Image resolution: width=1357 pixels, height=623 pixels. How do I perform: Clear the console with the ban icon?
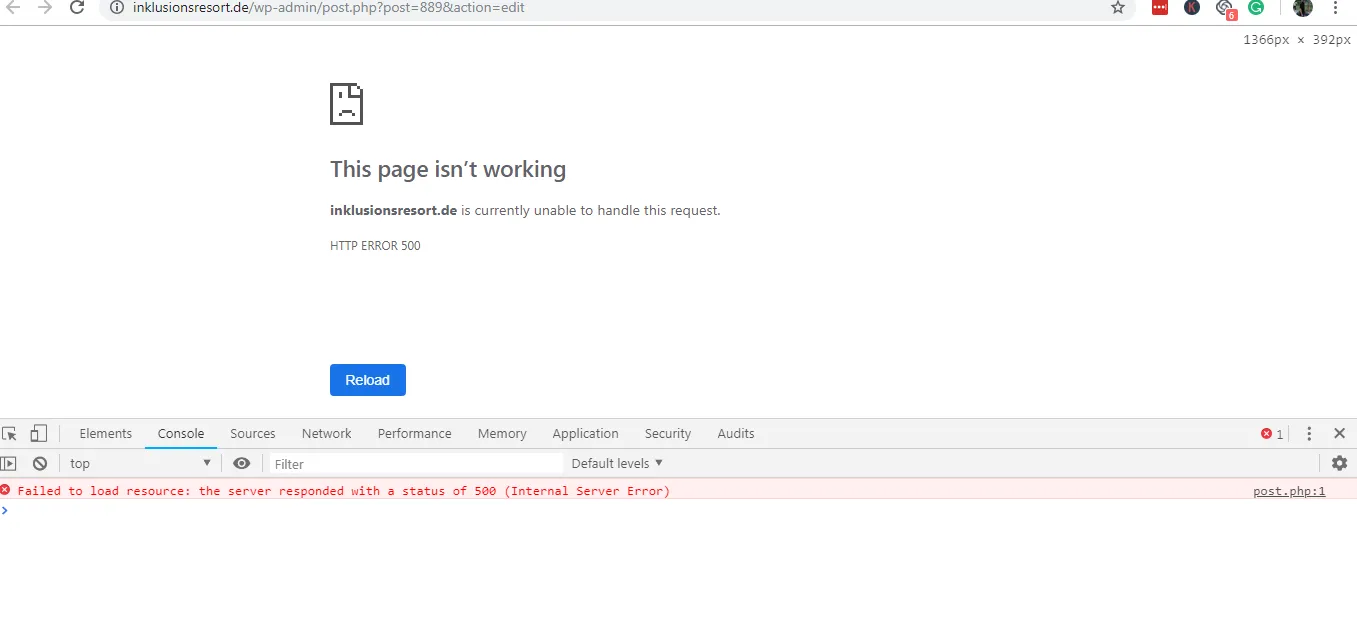click(40, 463)
